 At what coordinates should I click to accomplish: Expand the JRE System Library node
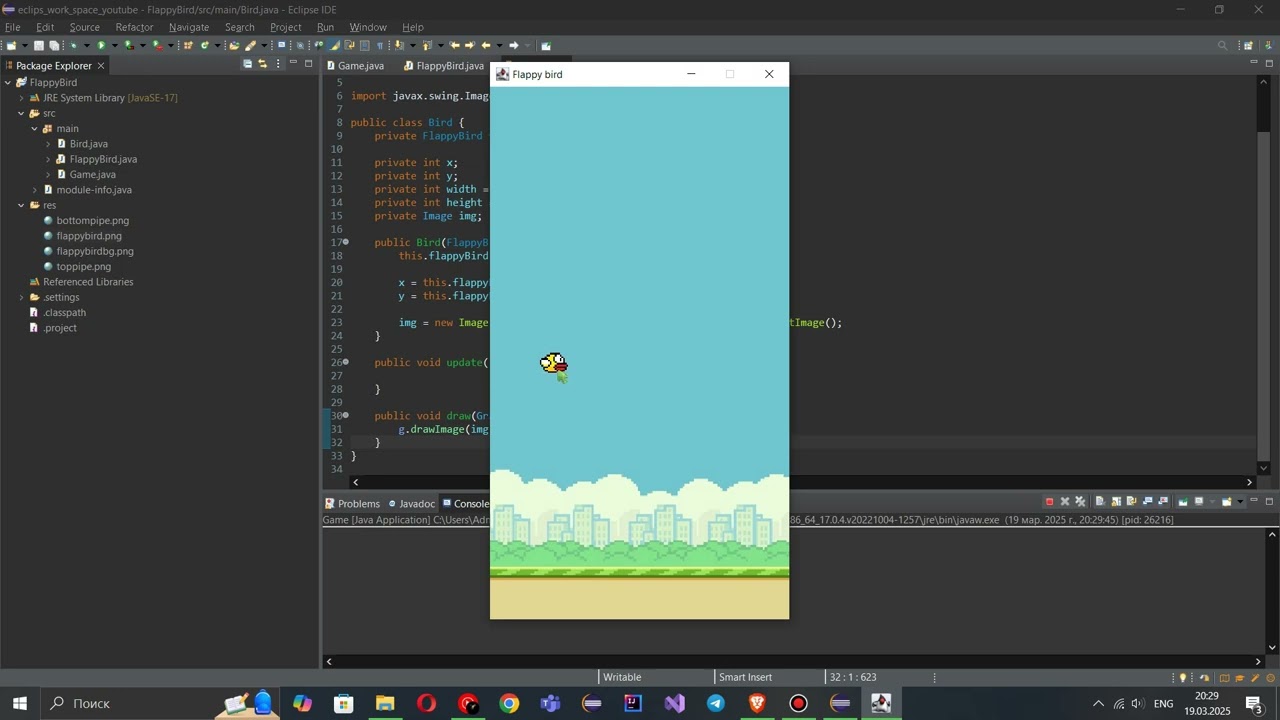(x=21, y=98)
